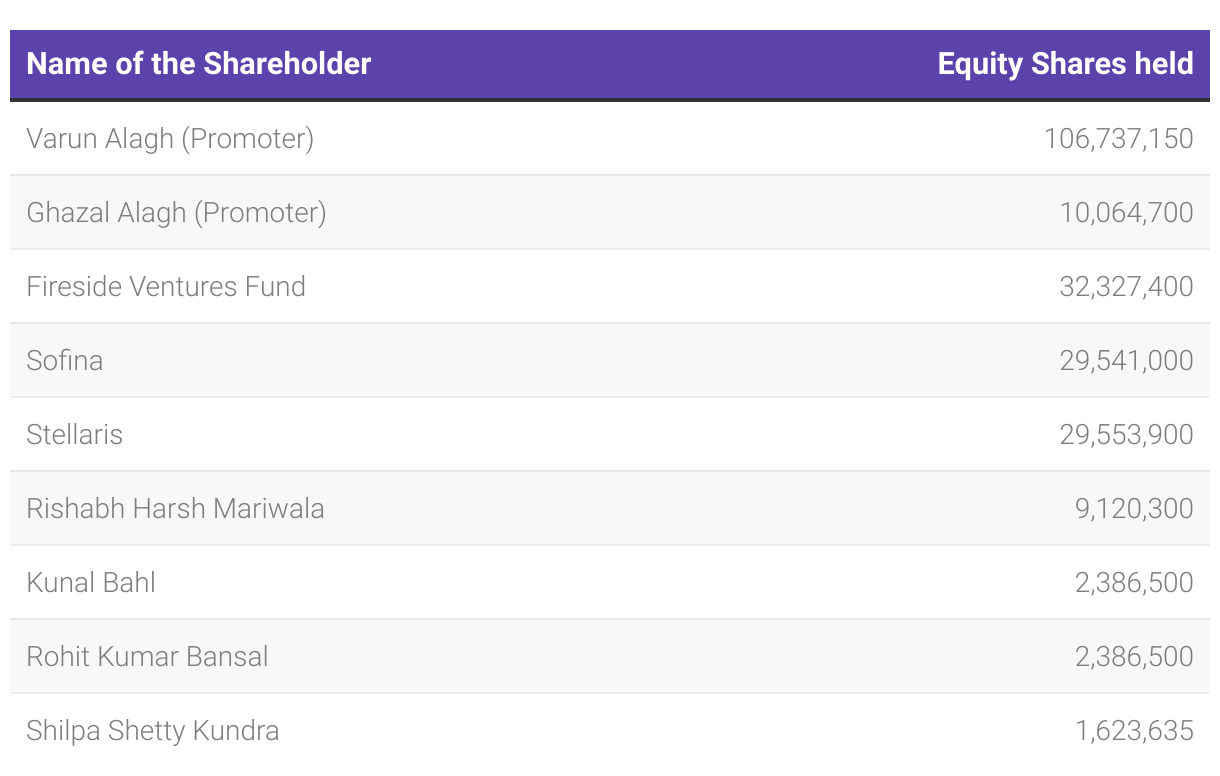1220x776 pixels.
Task: Select the Shilpa Shetty Kundra name cell
Action: 152,730
